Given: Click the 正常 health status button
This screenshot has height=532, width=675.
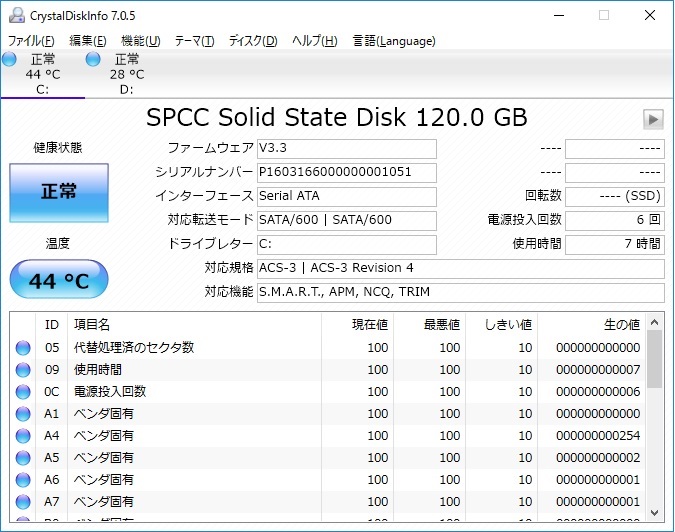Looking at the screenshot, I should tap(59, 193).
